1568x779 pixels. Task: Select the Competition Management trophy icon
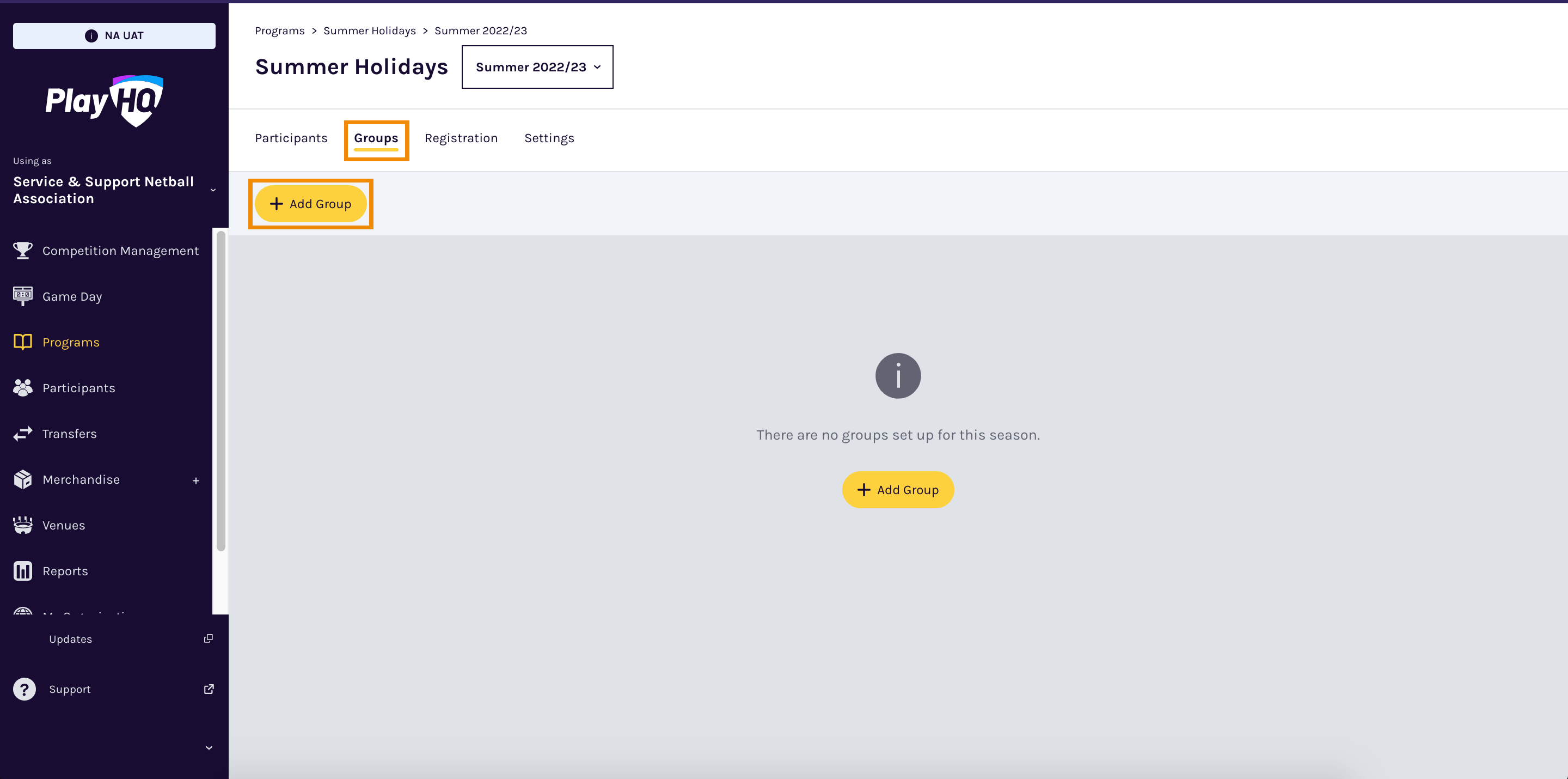(x=22, y=251)
